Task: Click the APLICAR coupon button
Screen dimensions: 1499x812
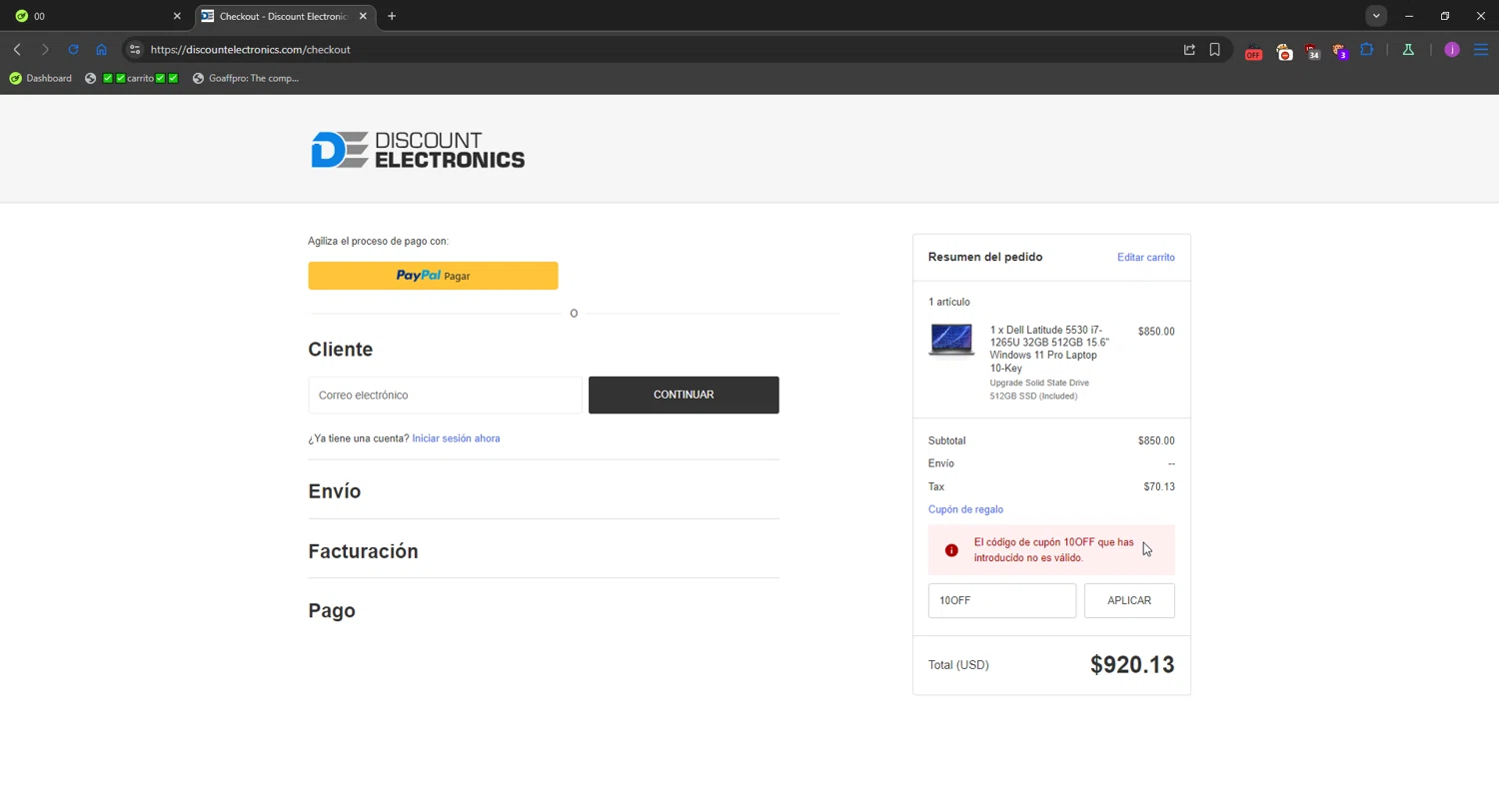Action: [x=1129, y=600]
